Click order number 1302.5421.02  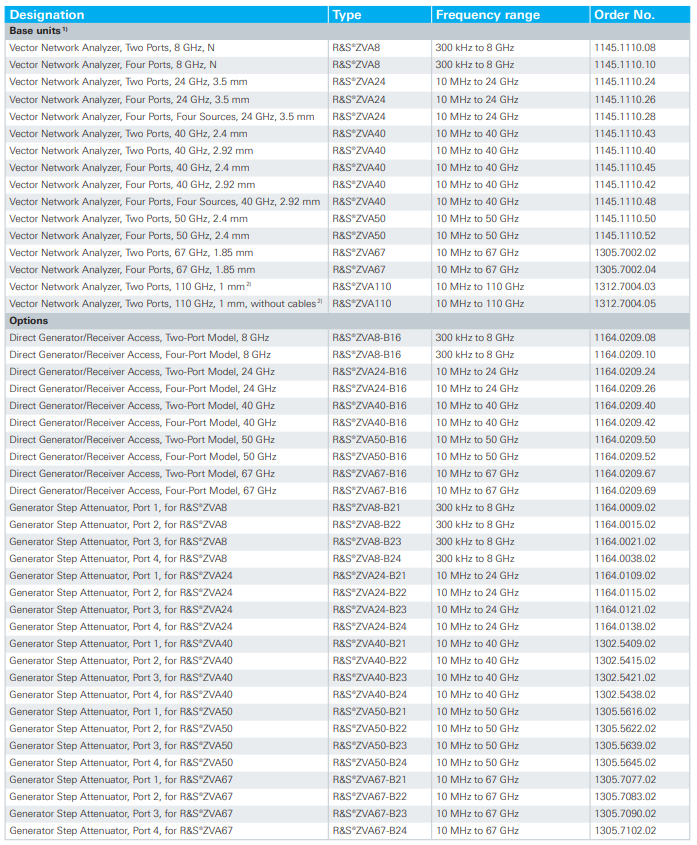(x=625, y=678)
